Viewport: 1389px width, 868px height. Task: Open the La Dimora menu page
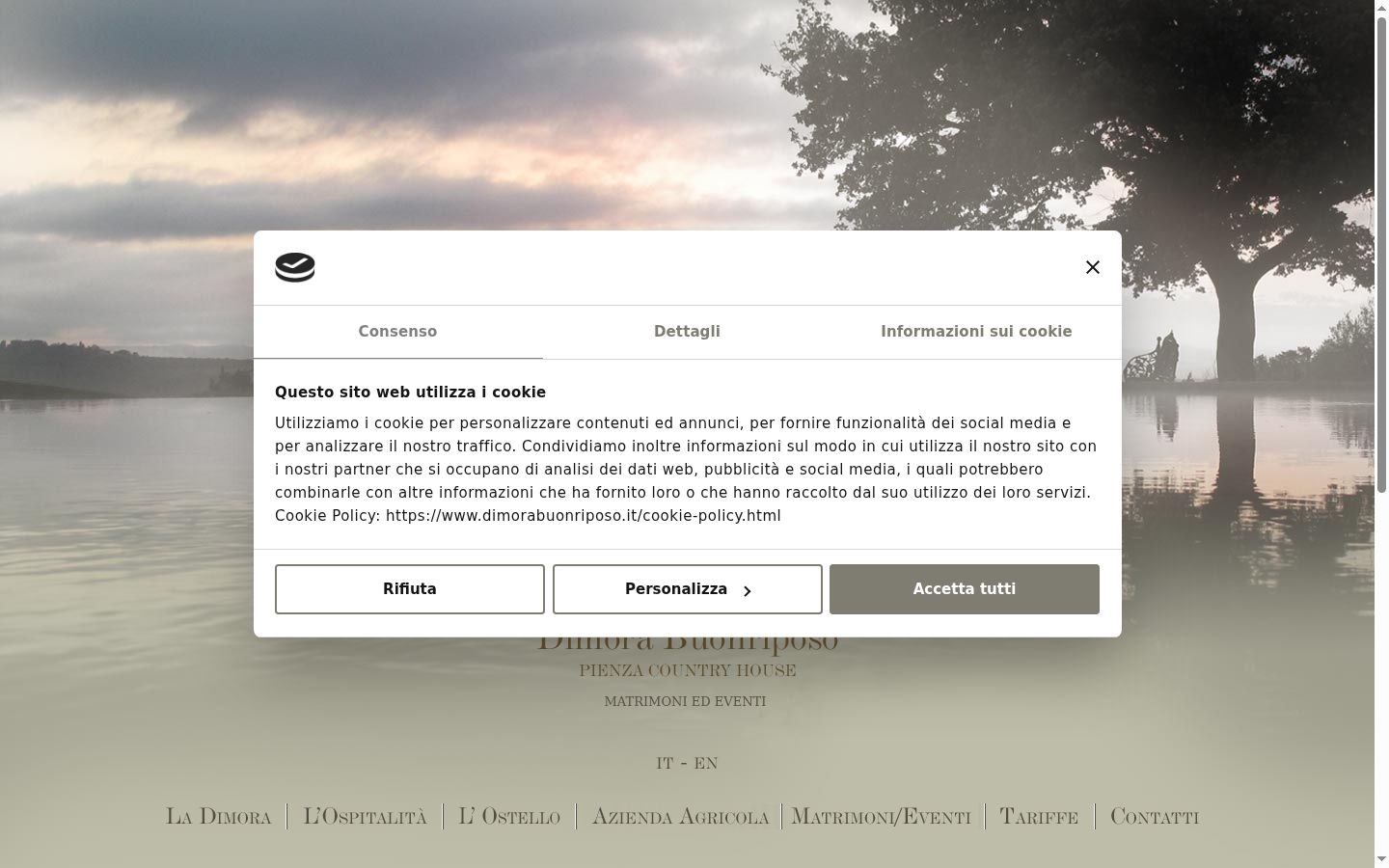coord(219,817)
